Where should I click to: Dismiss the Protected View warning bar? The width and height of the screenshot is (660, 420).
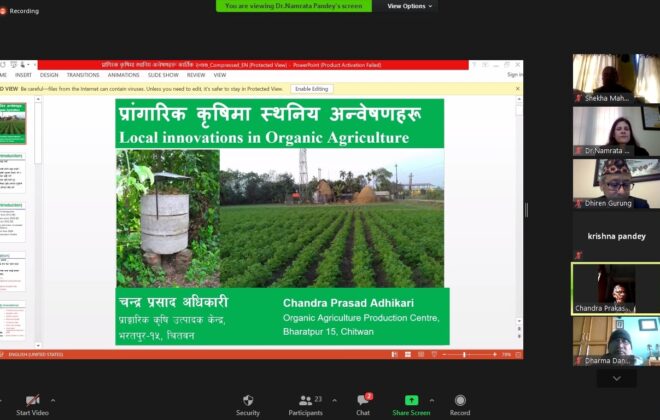click(x=518, y=89)
